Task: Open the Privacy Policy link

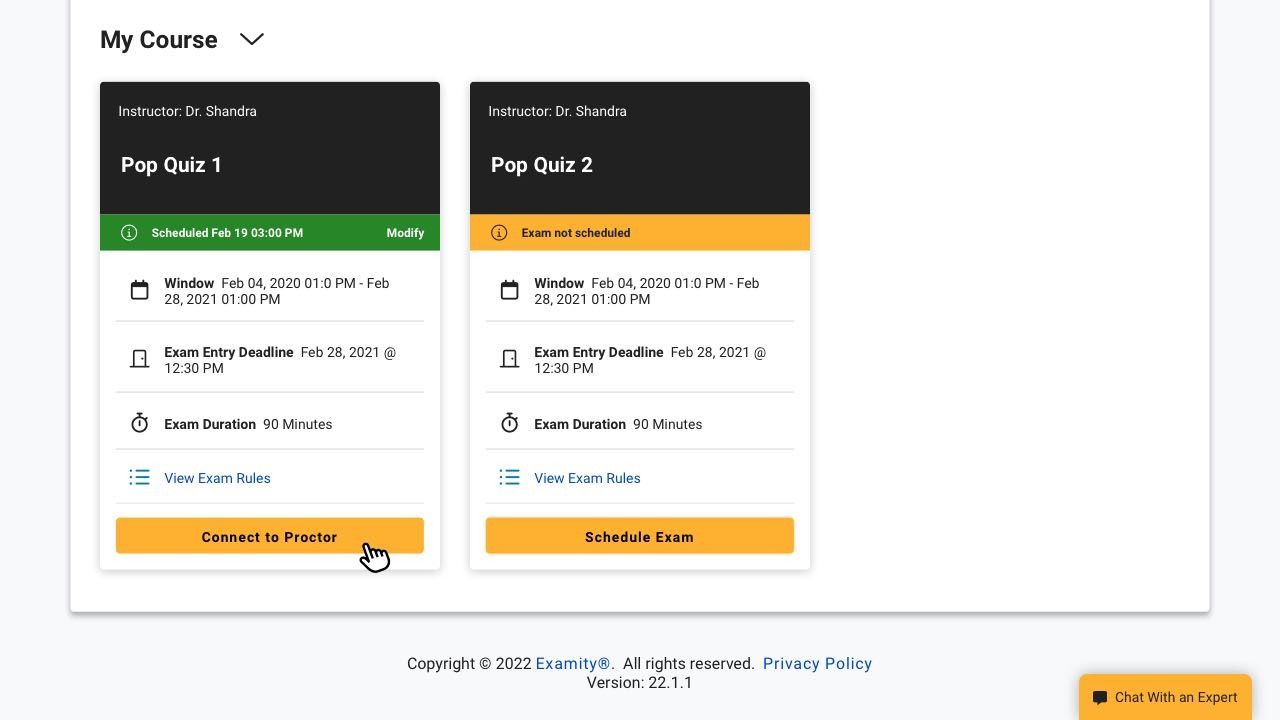Action: click(817, 664)
